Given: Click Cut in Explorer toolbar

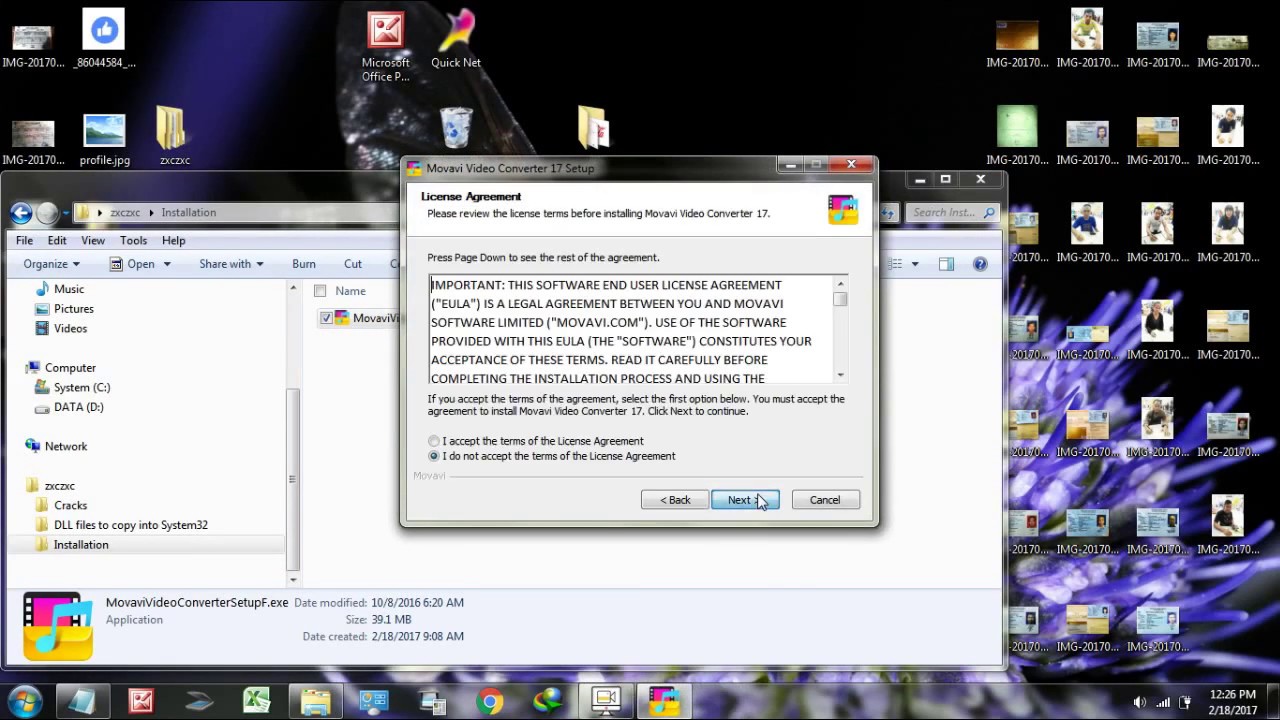Looking at the screenshot, I should tap(353, 264).
